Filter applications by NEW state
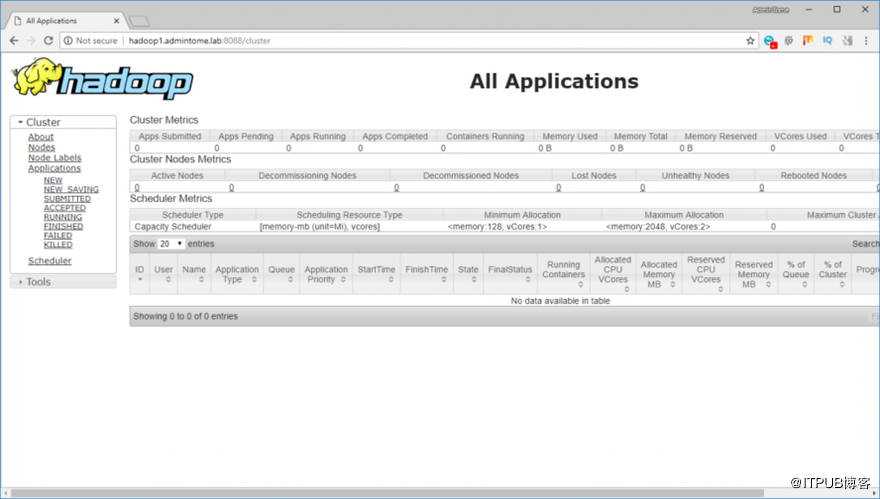Screen dimensions: 880x499 click(53, 180)
